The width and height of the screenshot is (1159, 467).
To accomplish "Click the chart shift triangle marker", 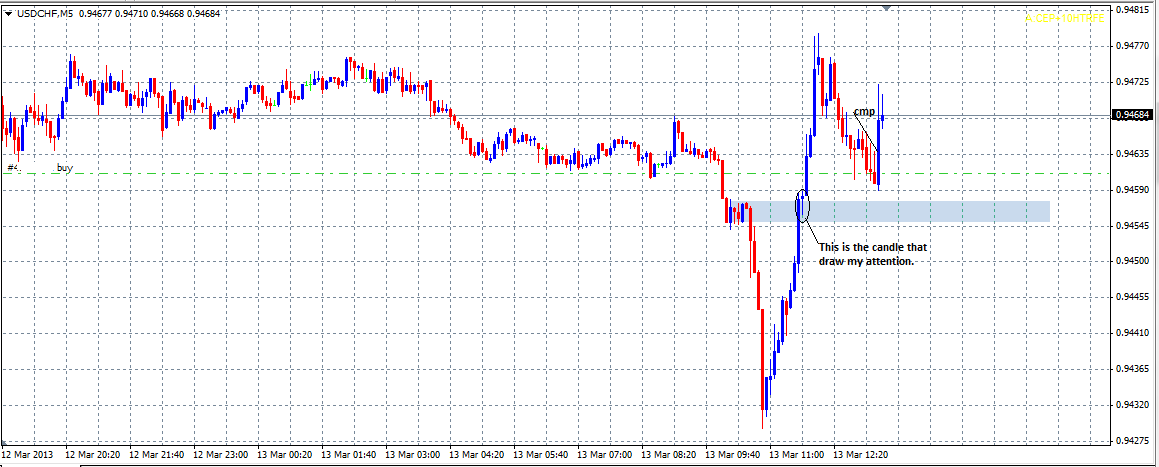I will click(x=886, y=8).
